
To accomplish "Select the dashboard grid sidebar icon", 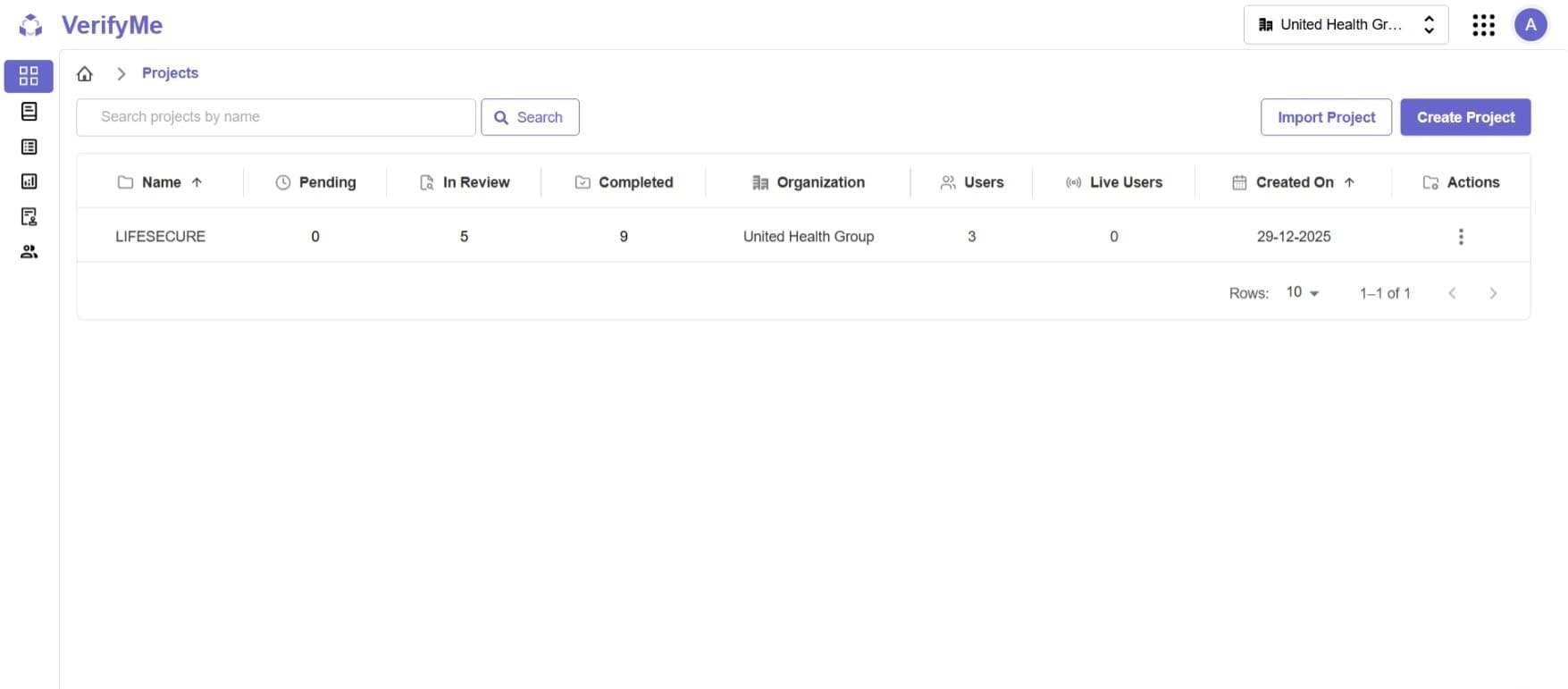I will click(29, 76).
